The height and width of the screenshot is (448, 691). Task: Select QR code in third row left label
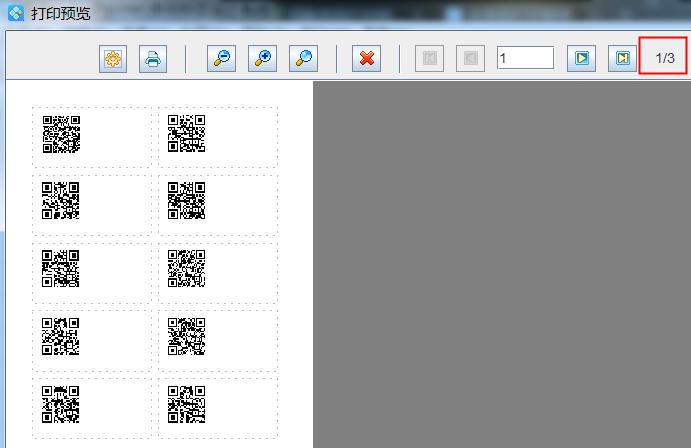pos(60,269)
